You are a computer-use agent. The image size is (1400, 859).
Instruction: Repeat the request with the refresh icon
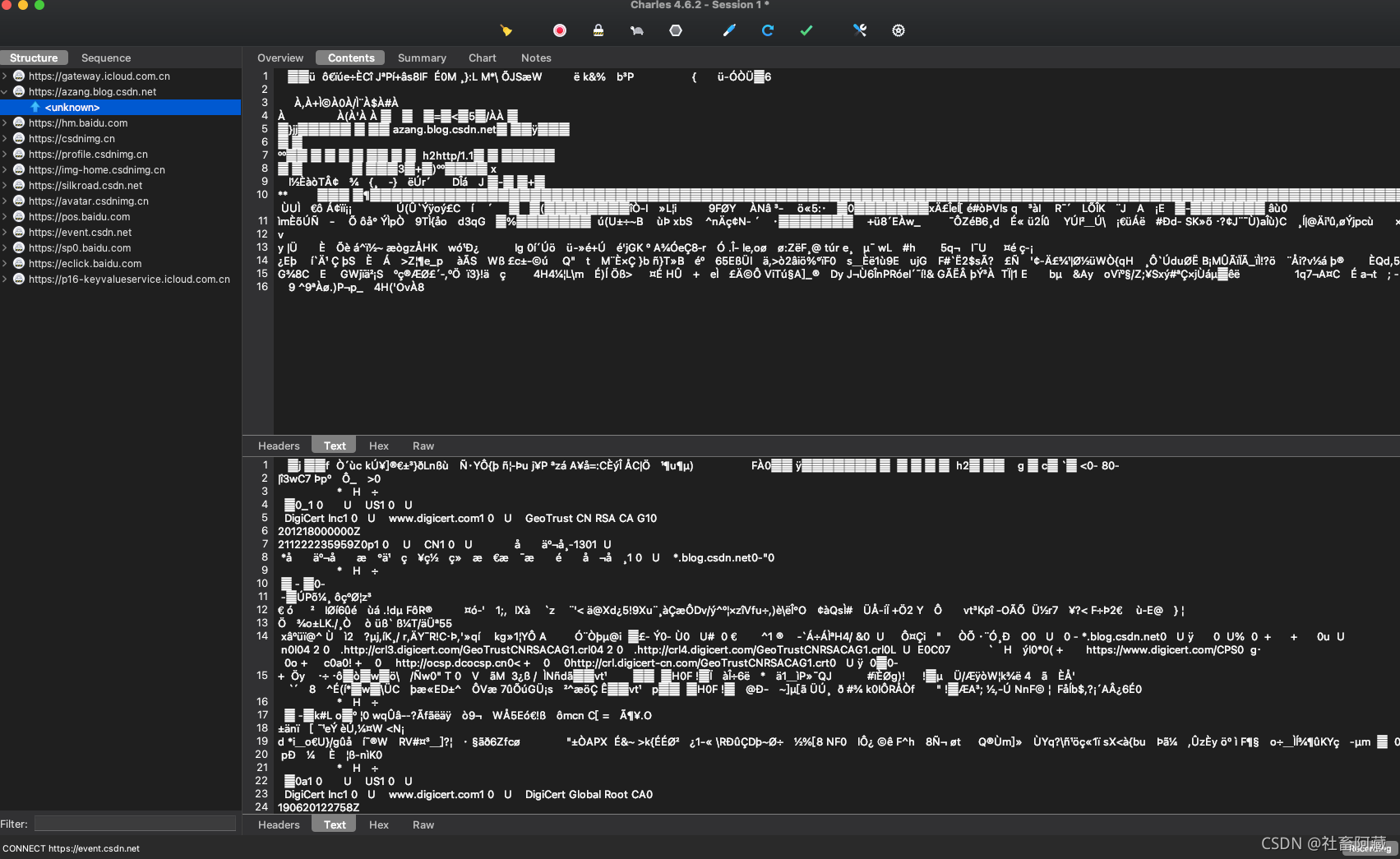pos(768,30)
